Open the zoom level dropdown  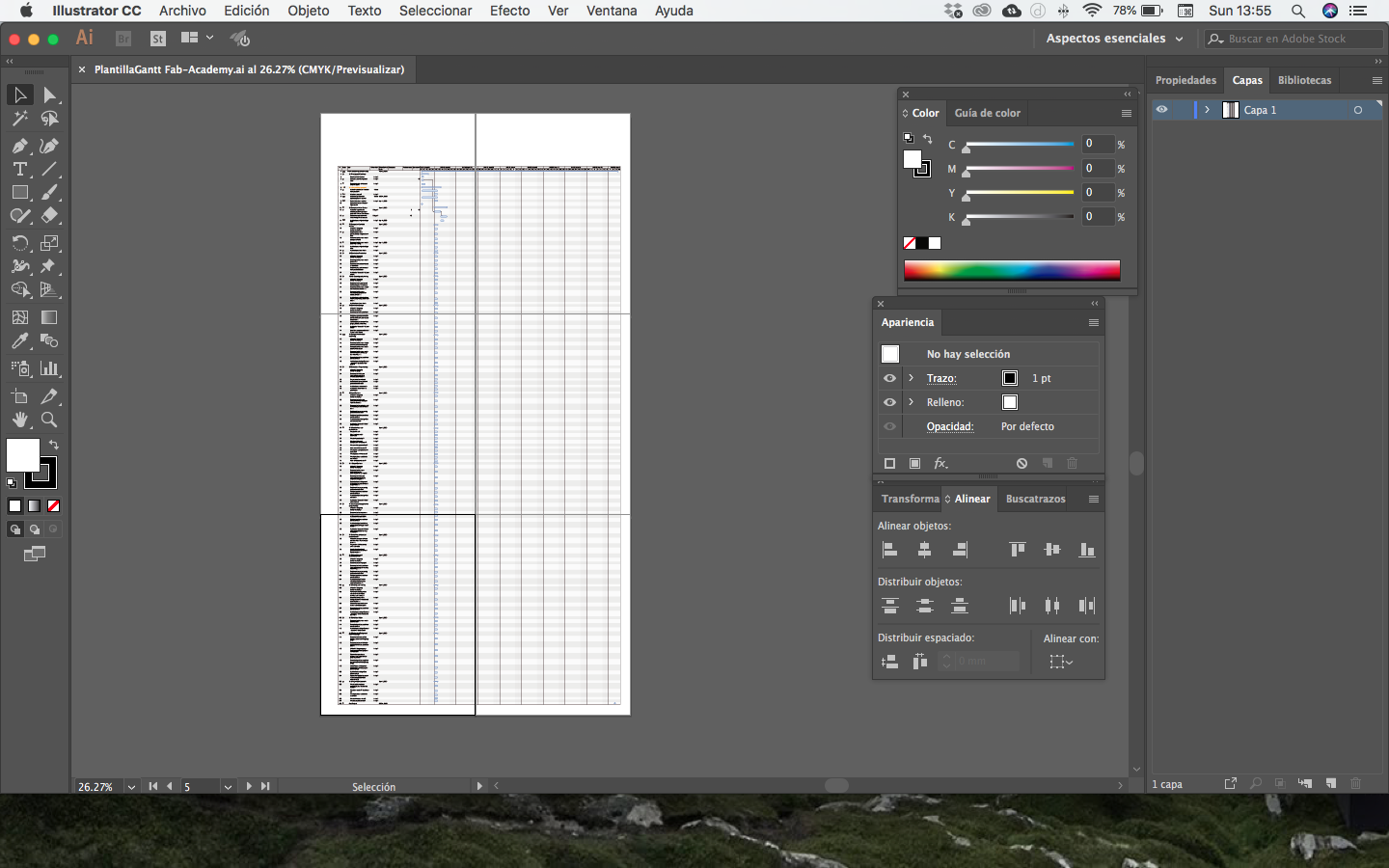131,787
